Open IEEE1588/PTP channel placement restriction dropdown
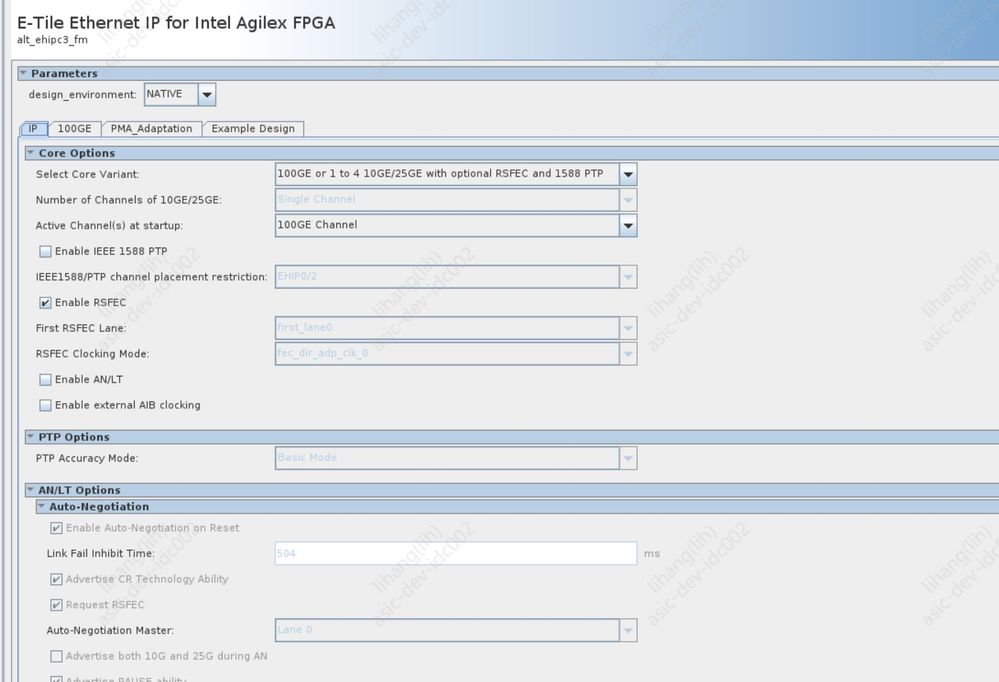 [456, 277]
